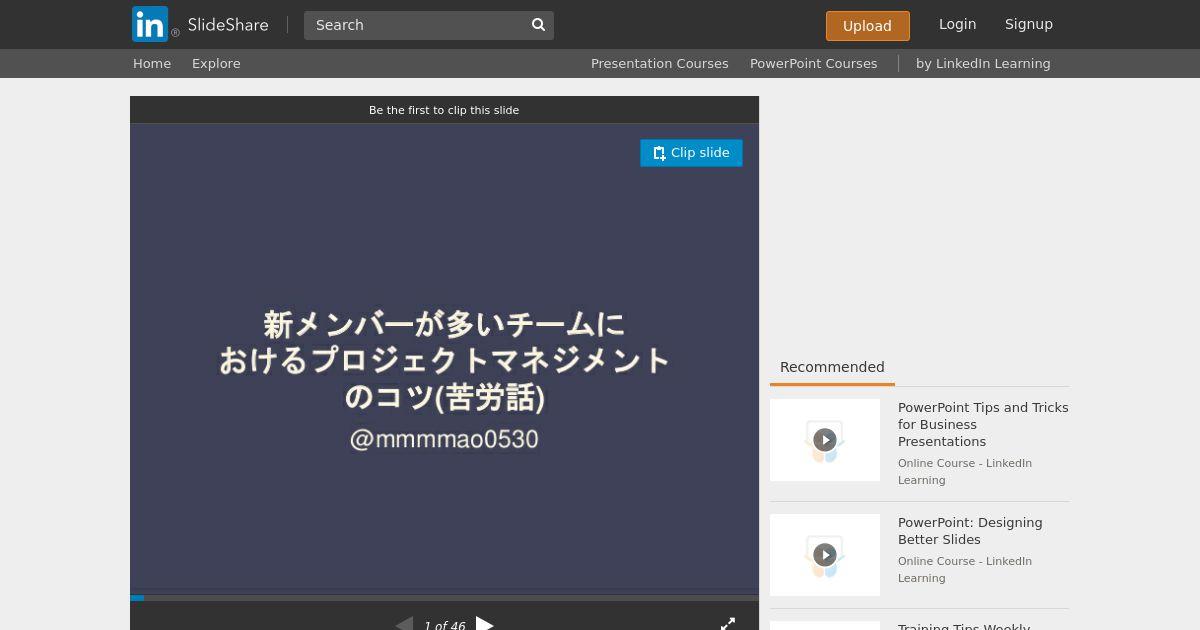Open PowerPoint Courses link
Viewport: 1200px width, 630px height.
813,63
